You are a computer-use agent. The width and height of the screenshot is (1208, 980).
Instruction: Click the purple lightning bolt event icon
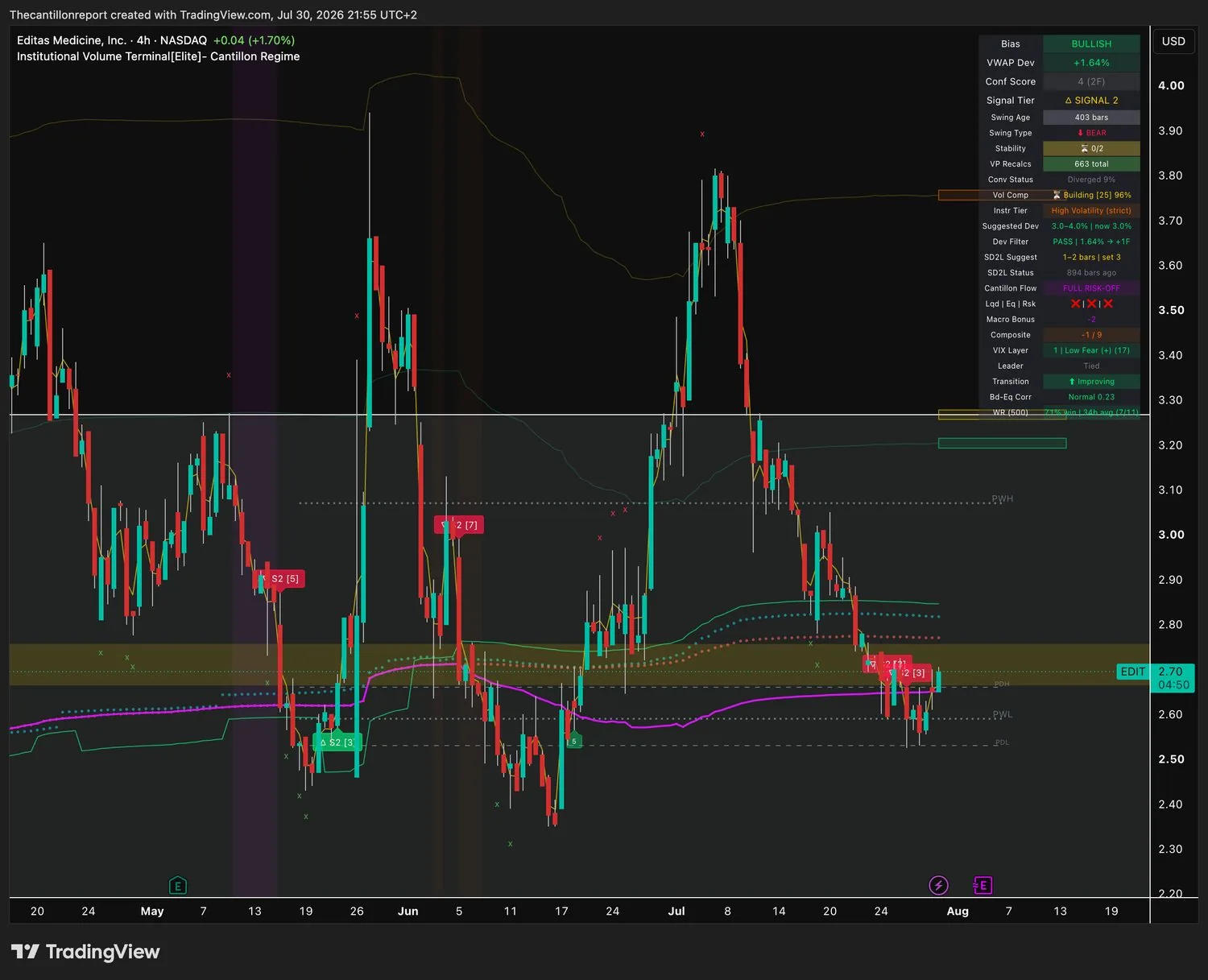click(x=938, y=886)
